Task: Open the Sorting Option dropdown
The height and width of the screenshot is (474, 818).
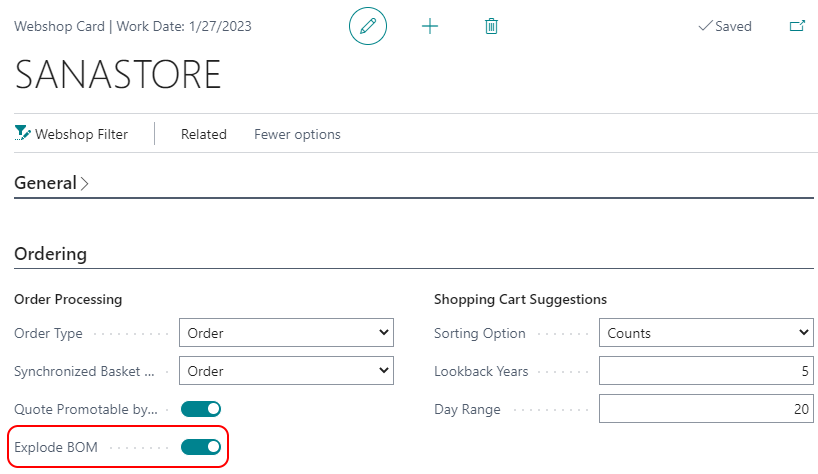Action: click(706, 333)
